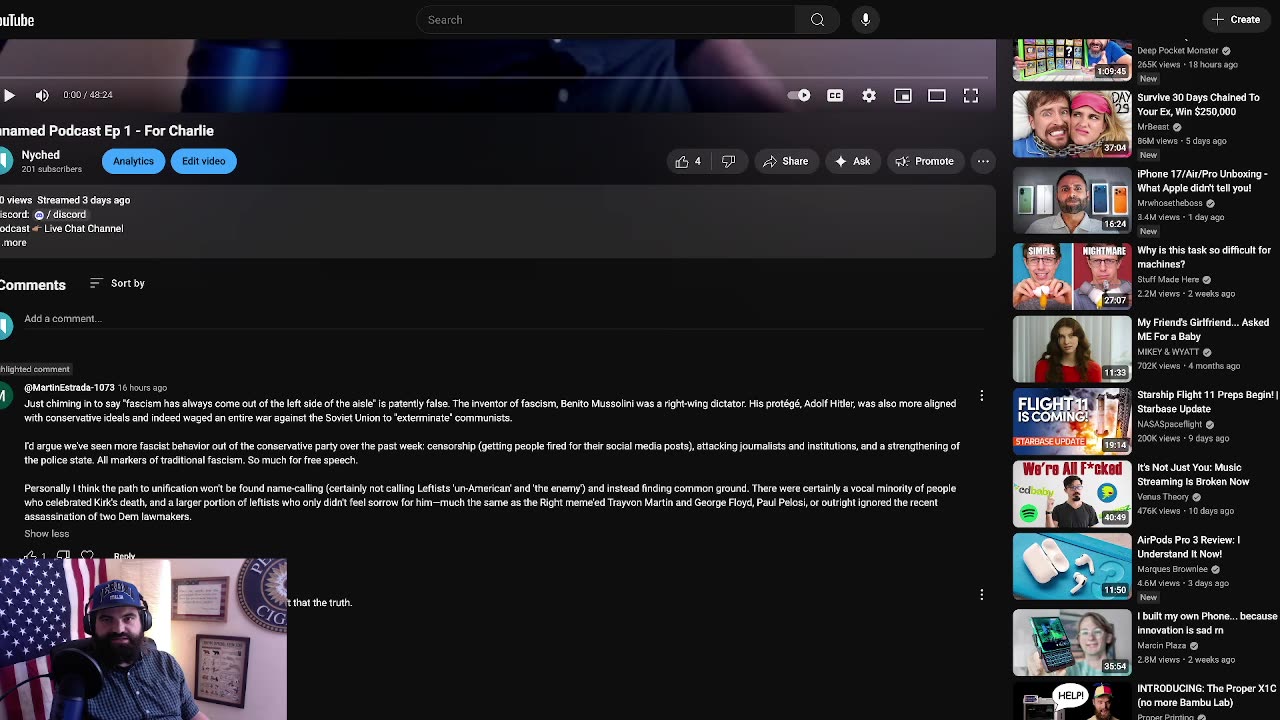
Task: Heart MartinEstrada's comment
Action: 87,556
